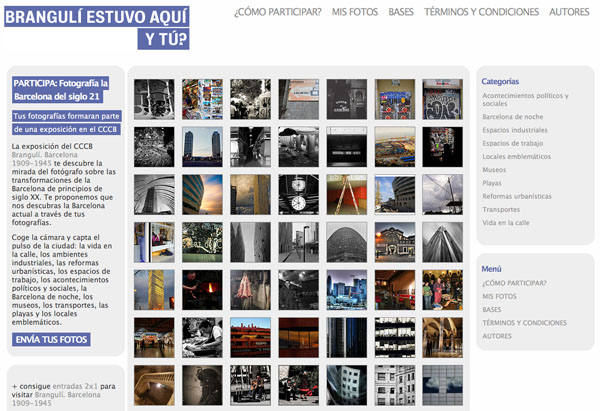Open the Transportes category link
Screen dimensions: 600x411
click(x=501, y=210)
